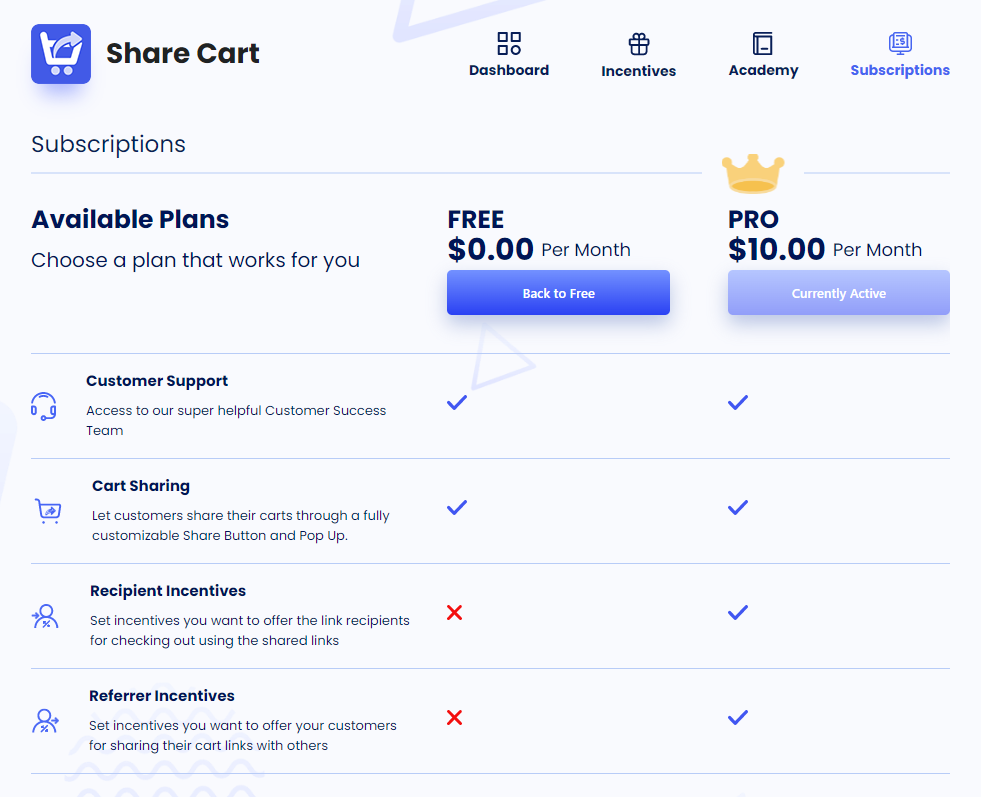Click the Customer Support headset icon

(45, 404)
